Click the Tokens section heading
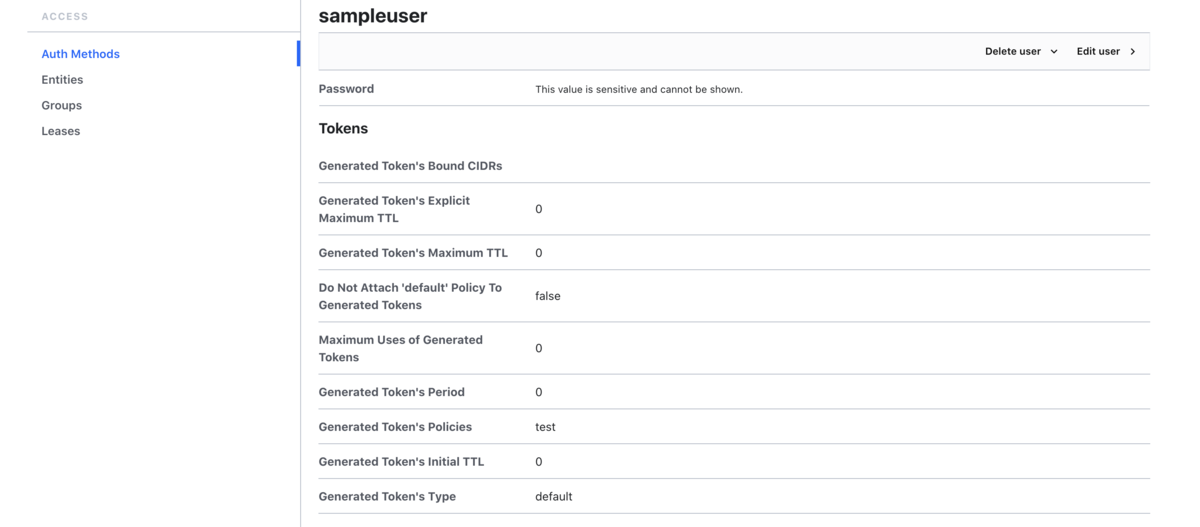Image resolution: width=1200 pixels, height=527 pixels. [343, 128]
